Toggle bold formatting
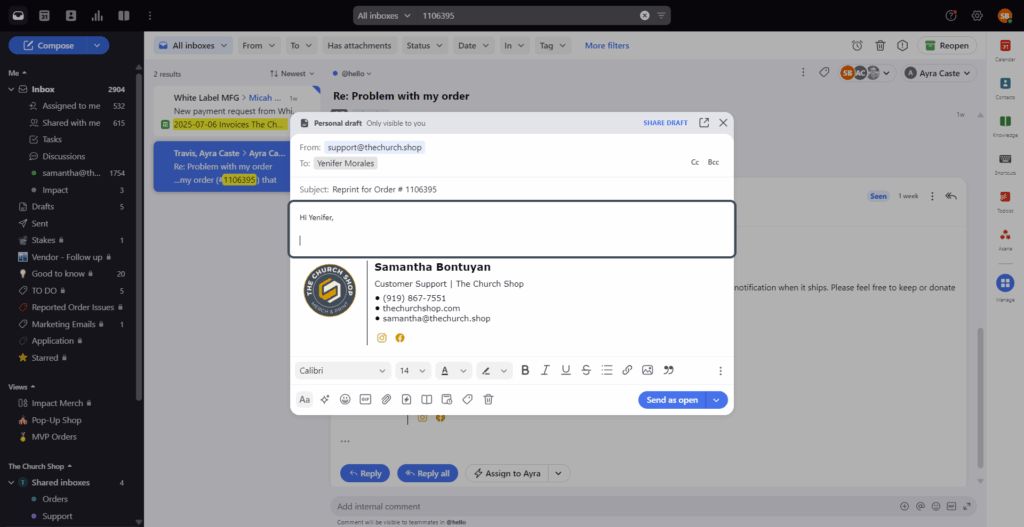The width and height of the screenshot is (1024, 527). pos(525,370)
